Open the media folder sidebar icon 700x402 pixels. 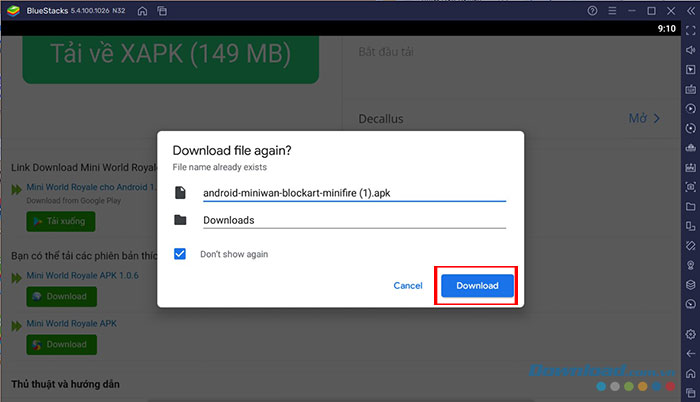click(x=690, y=205)
